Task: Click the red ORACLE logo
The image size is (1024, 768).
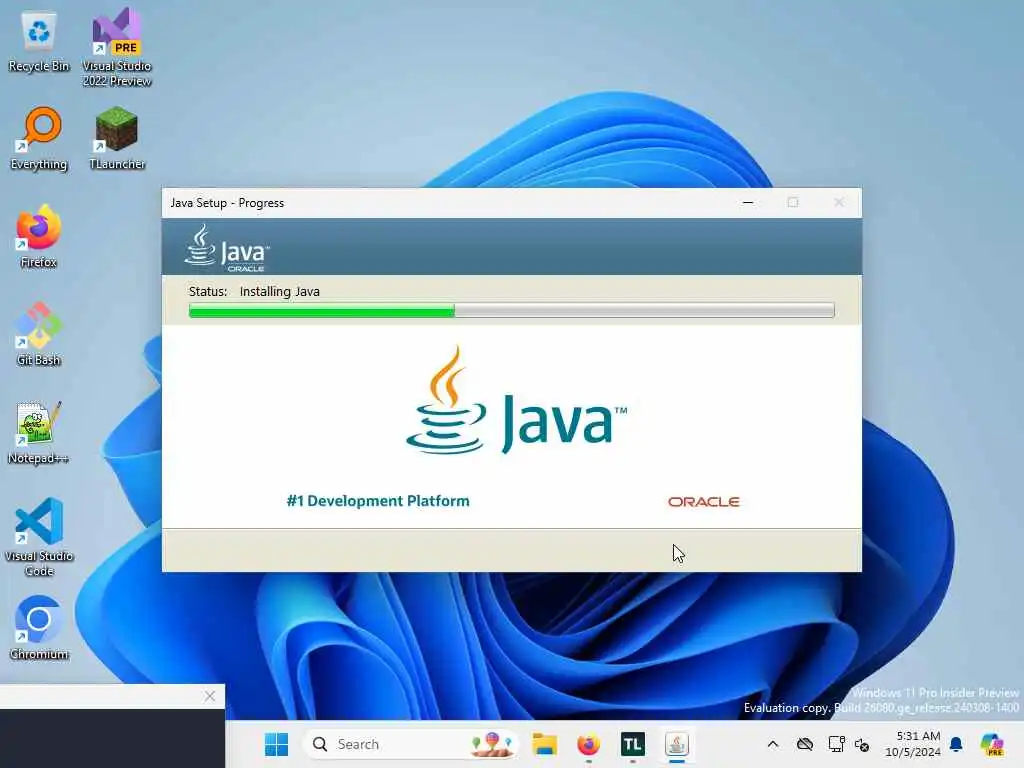Action: [x=703, y=502]
